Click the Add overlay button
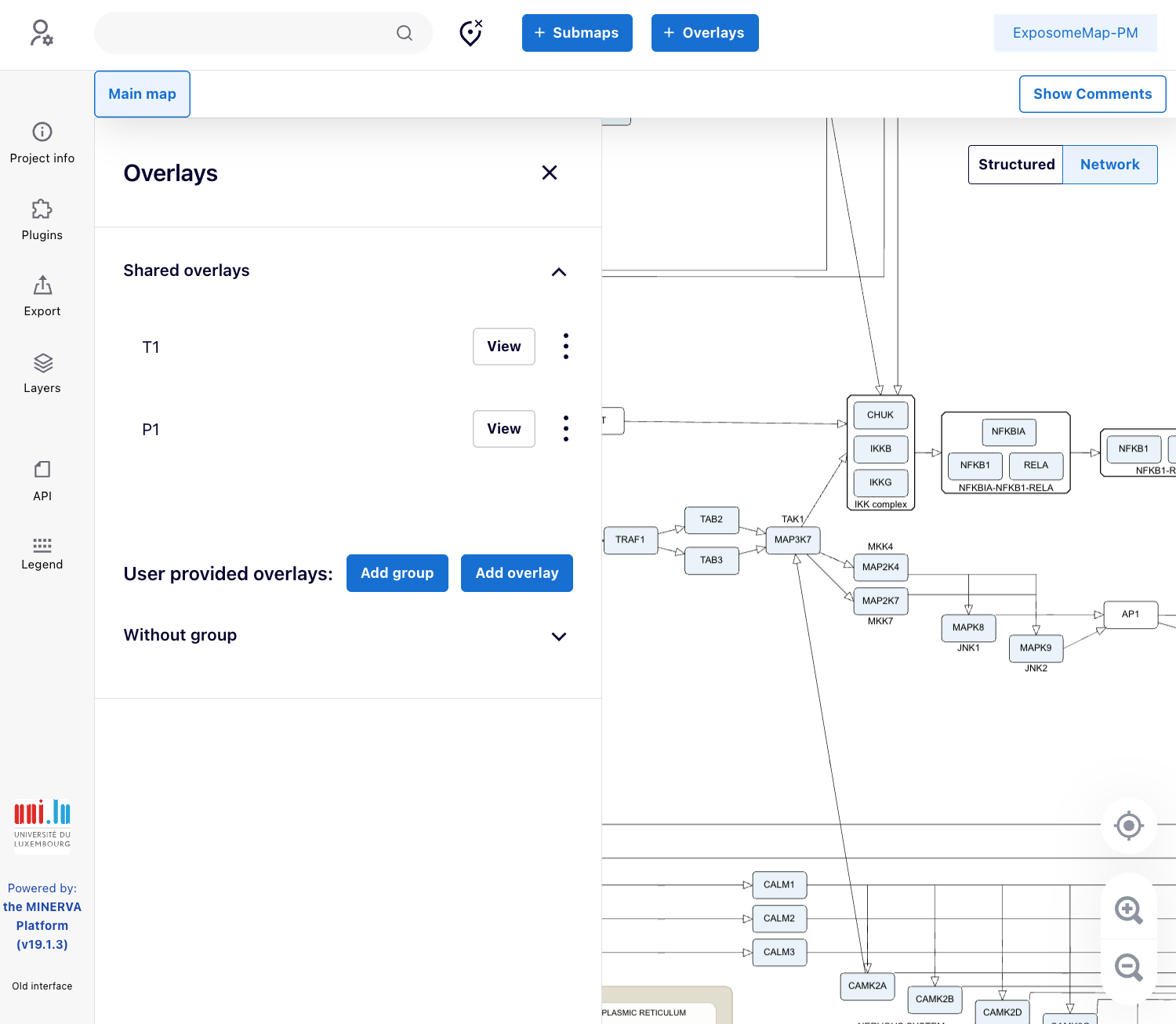Image resolution: width=1176 pixels, height=1024 pixels. pyautogui.click(x=517, y=573)
